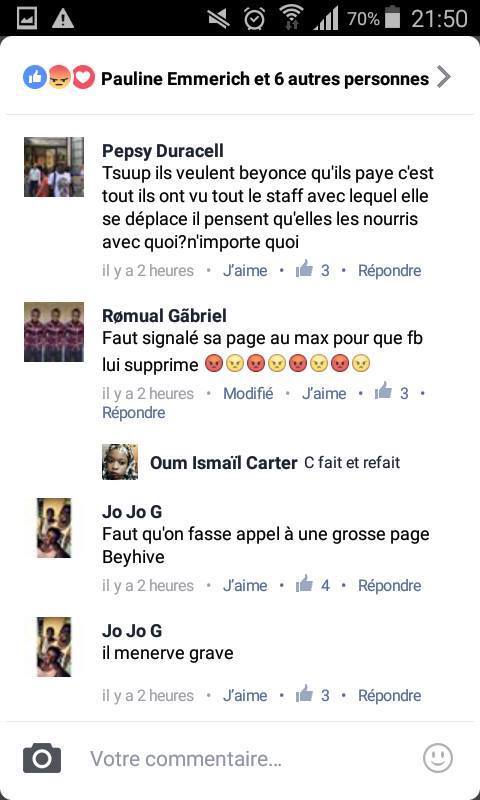Open the emoji smiley picker
This screenshot has width=480, height=800.
pos(438,758)
